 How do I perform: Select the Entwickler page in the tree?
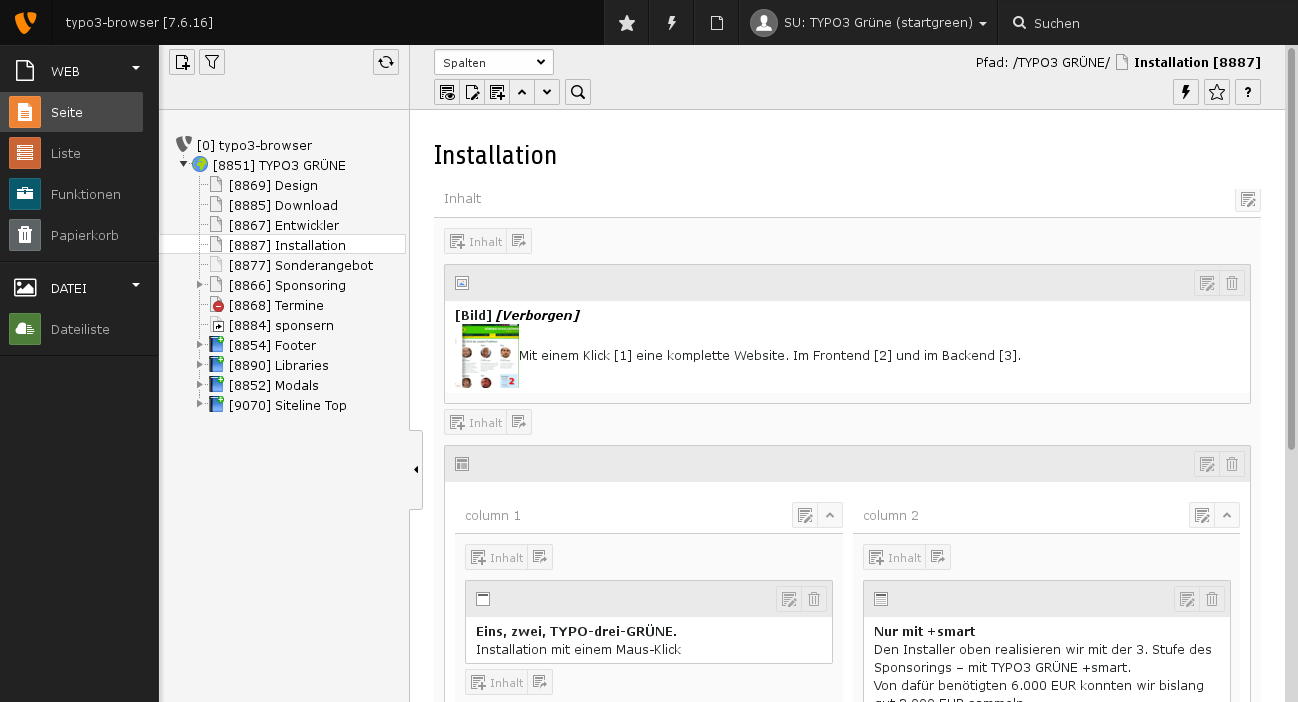(x=284, y=225)
